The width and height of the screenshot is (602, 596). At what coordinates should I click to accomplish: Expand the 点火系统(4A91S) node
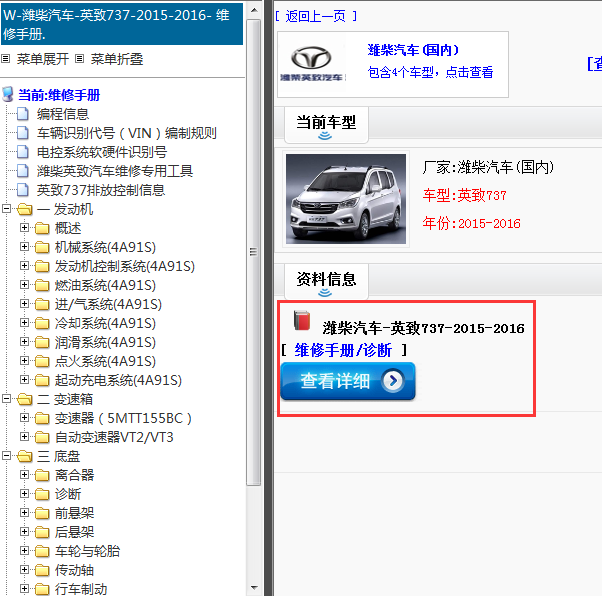click(x=24, y=361)
